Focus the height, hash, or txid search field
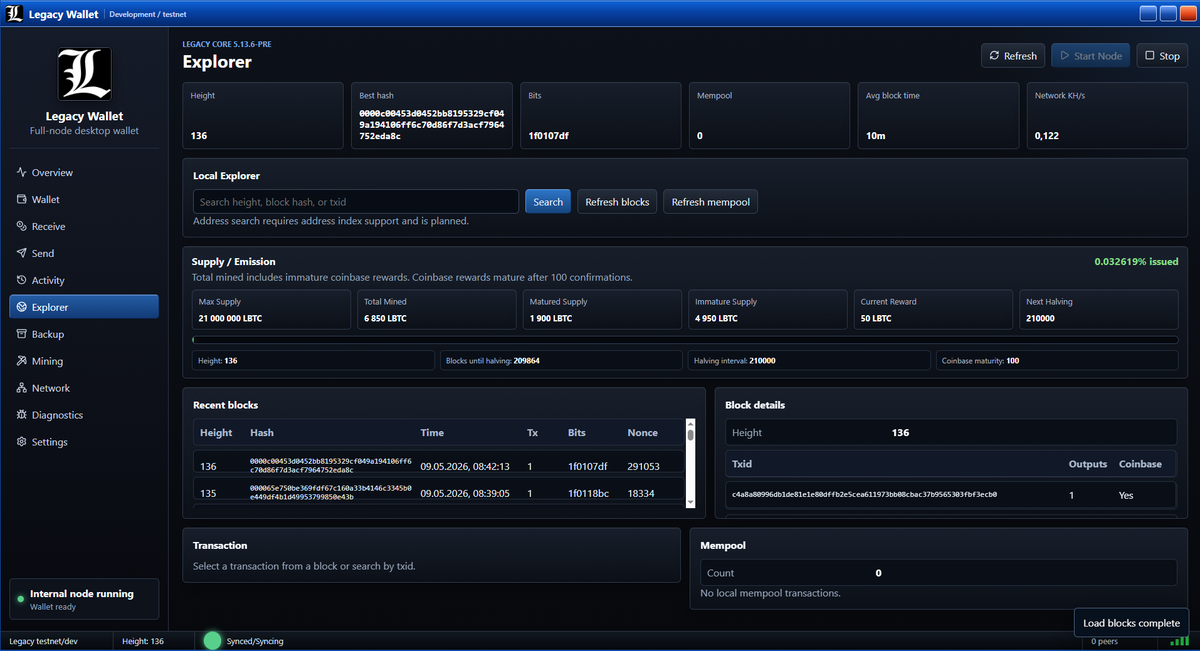The height and width of the screenshot is (651, 1200). coord(356,202)
